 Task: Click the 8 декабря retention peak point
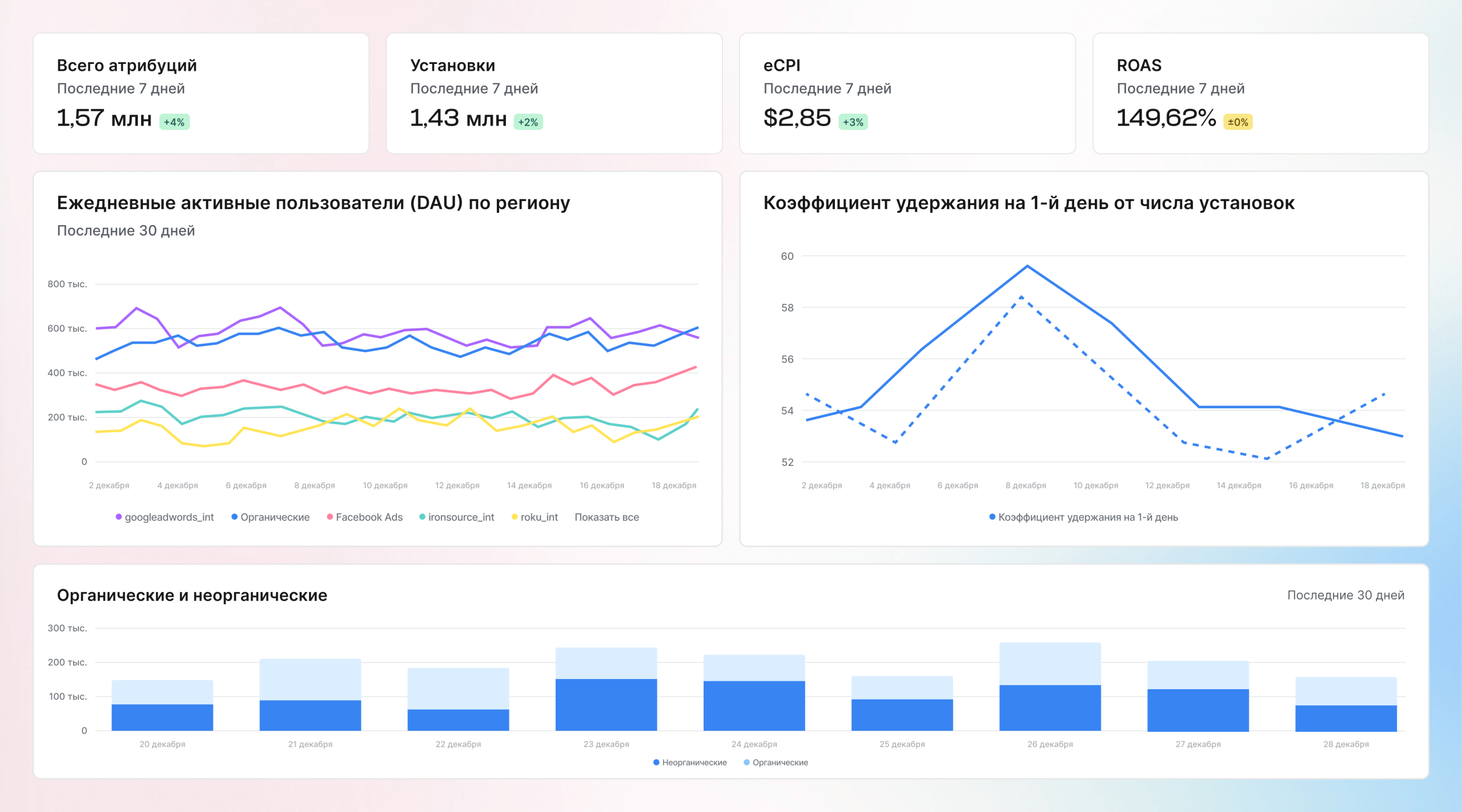pos(1027,266)
